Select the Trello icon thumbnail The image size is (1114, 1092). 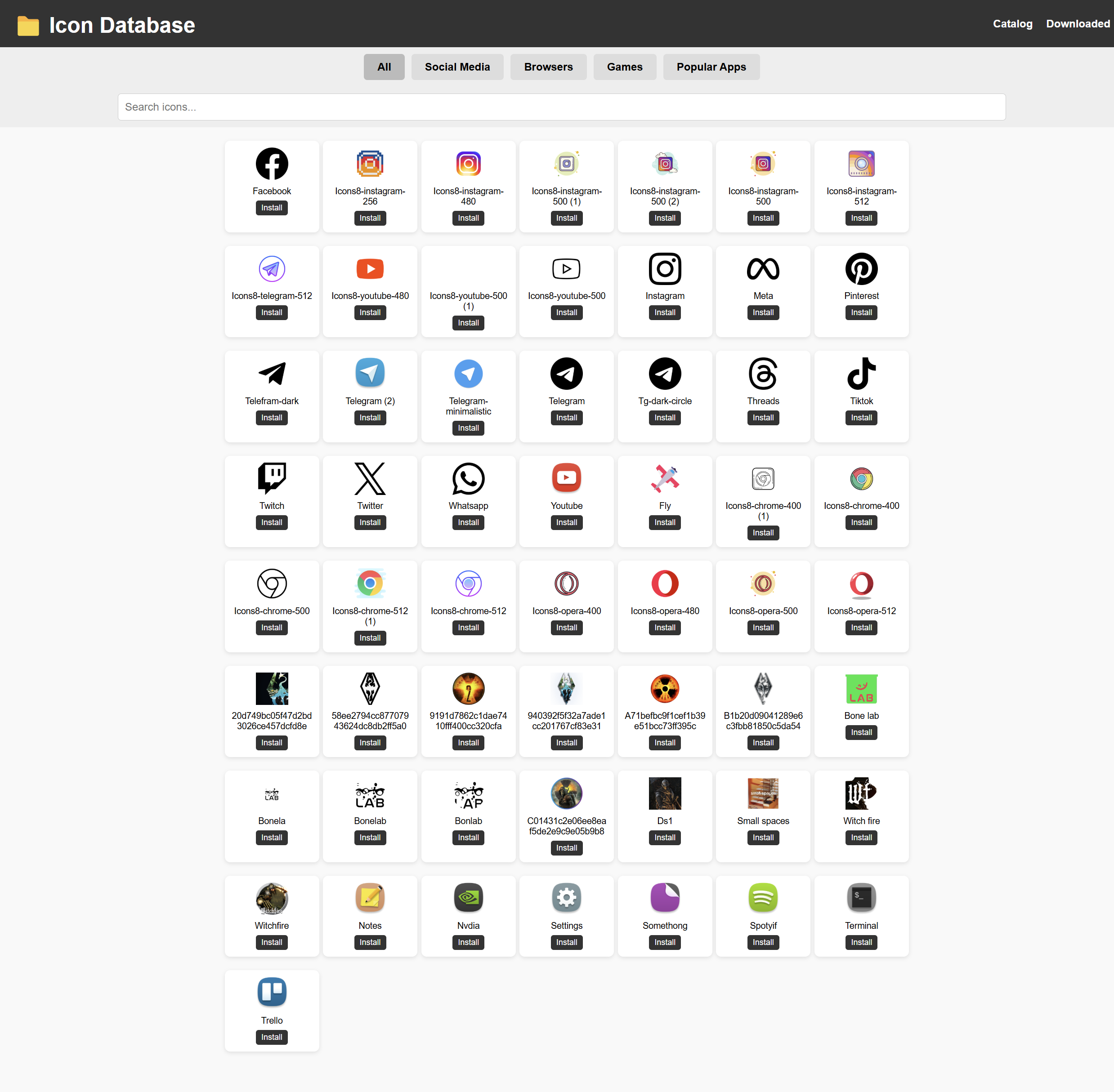tap(271, 993)
